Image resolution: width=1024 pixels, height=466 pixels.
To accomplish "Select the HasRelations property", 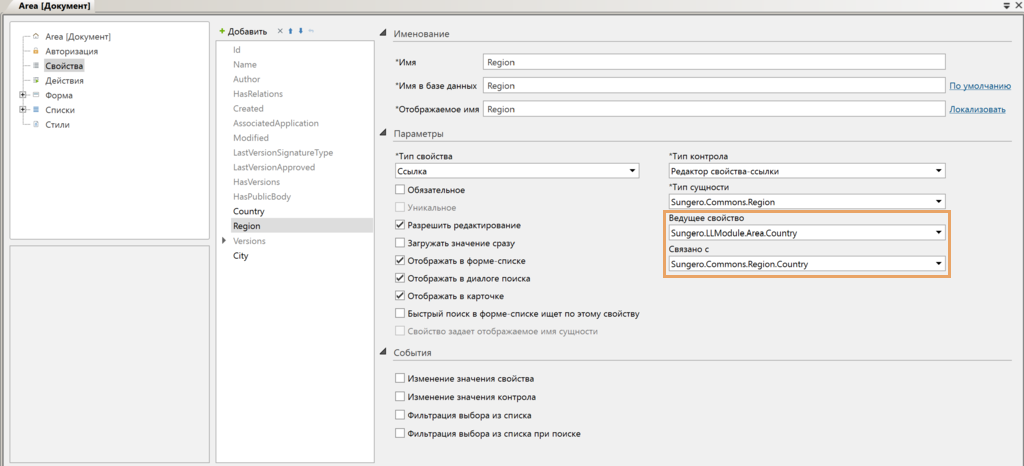I will [258, 94].
